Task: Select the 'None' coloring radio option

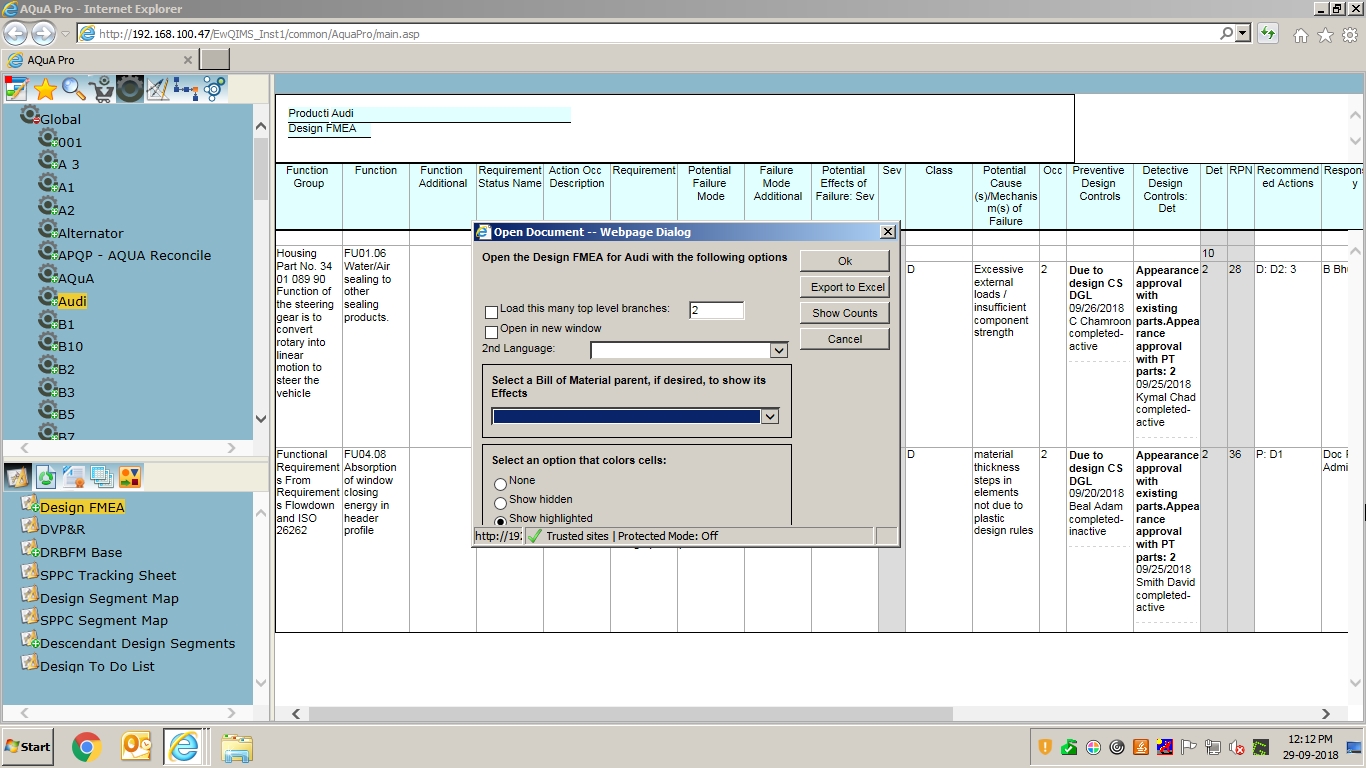Action: (x=501, y=484)
